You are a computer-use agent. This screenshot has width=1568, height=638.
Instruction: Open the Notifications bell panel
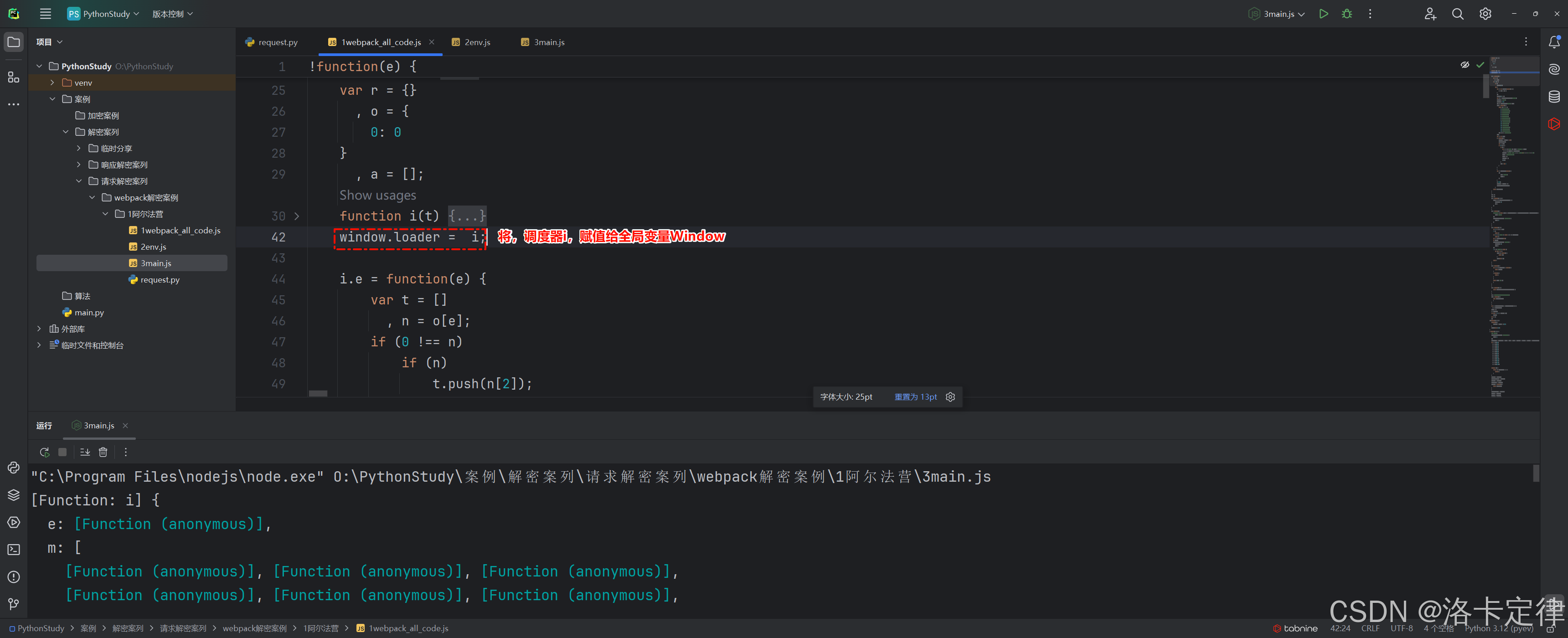tap(1553, 42)
